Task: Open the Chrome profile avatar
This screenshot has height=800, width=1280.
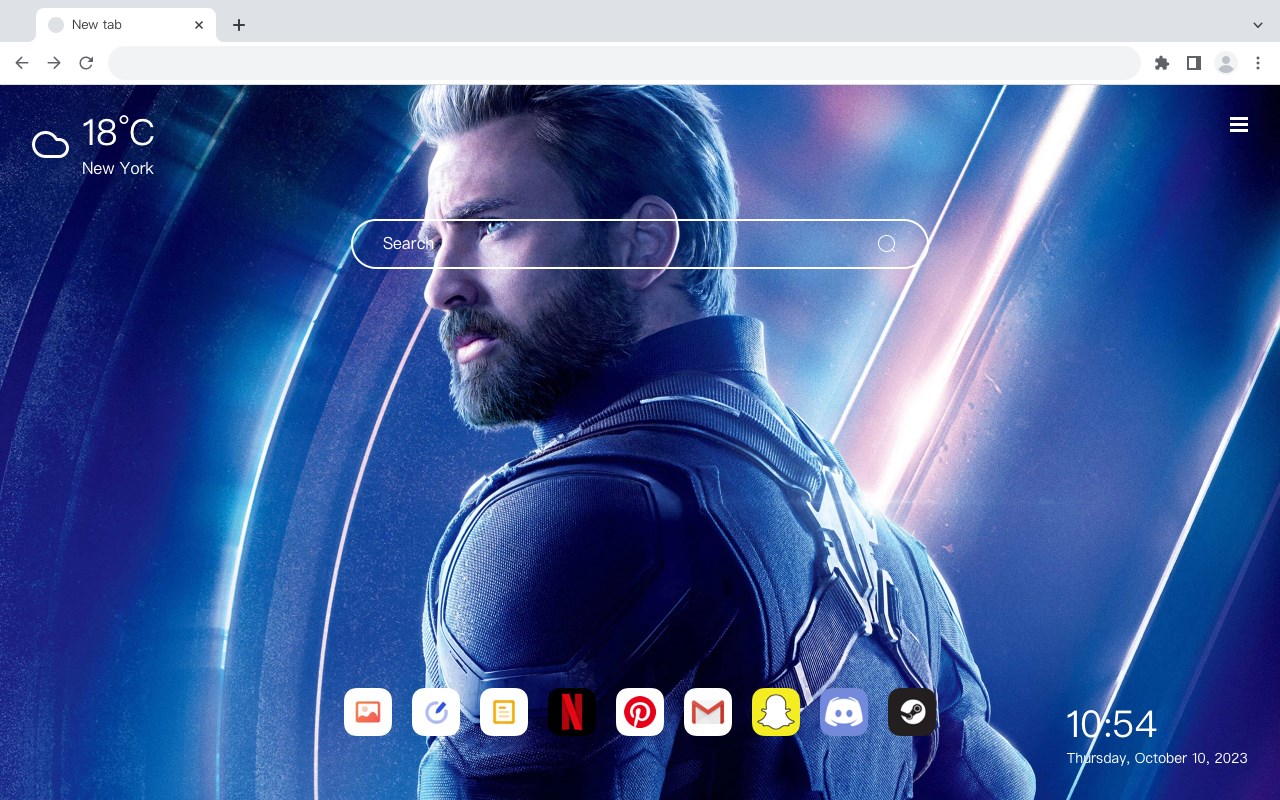Action: pos(1226,63)
